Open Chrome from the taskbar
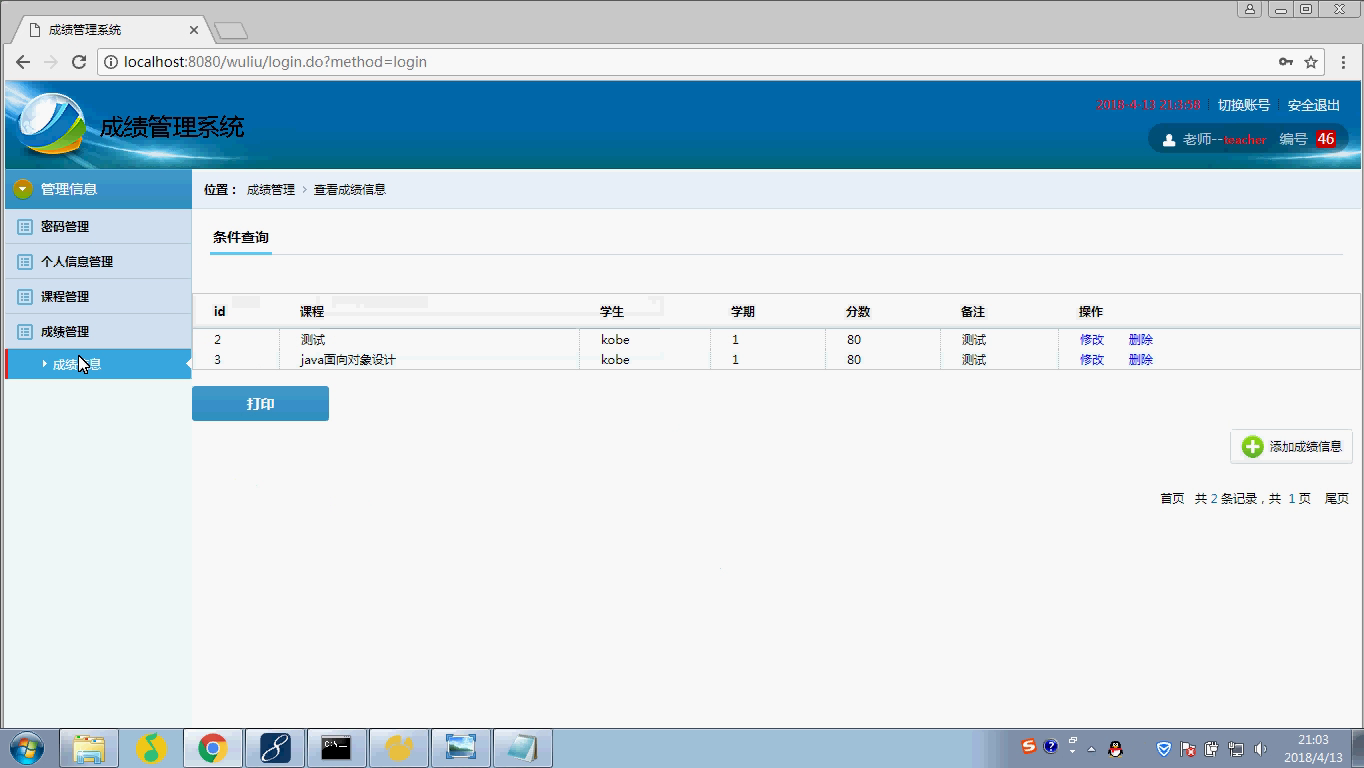Image resolution: width=1364 pixels, height=768 pixels. click(x=212, y=748)
